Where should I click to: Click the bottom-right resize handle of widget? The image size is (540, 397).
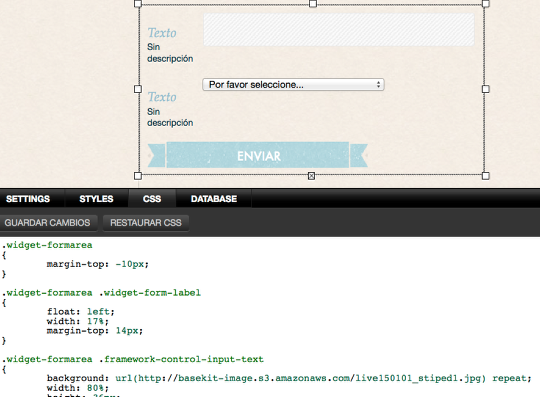(x=486, y=176)
